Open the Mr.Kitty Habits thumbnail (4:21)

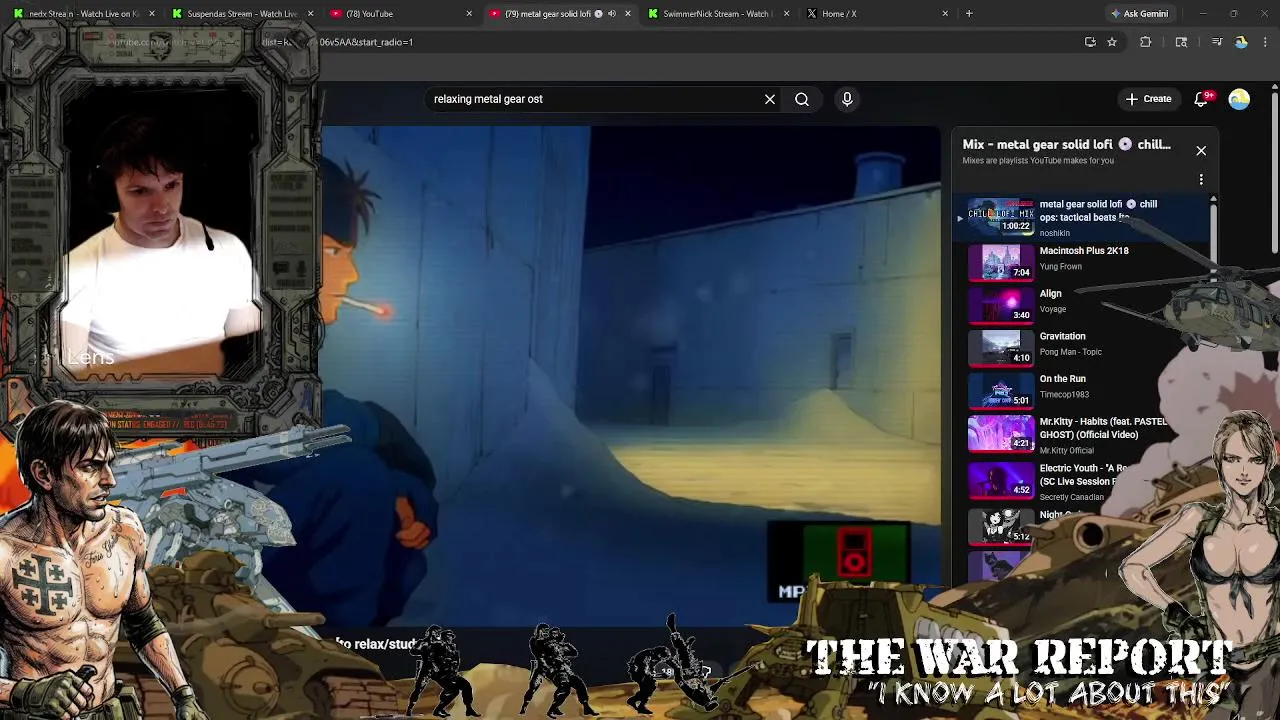1001,433
